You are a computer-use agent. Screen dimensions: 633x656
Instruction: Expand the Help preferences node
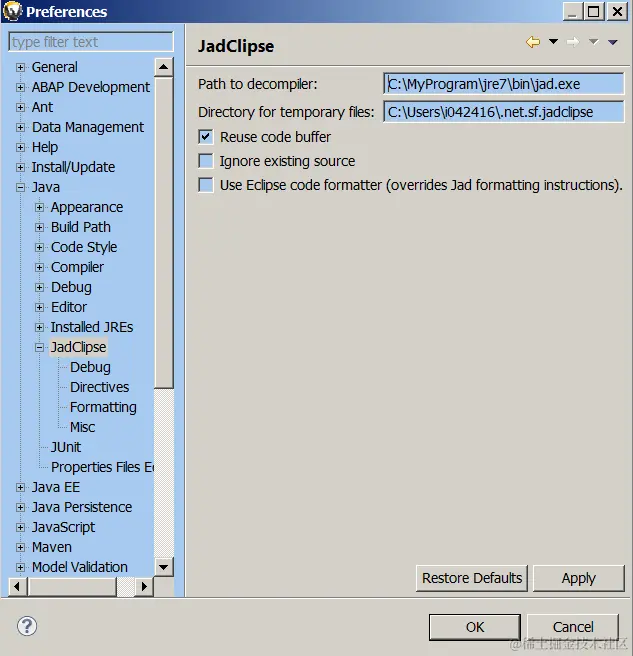click(x=20, y=147)
